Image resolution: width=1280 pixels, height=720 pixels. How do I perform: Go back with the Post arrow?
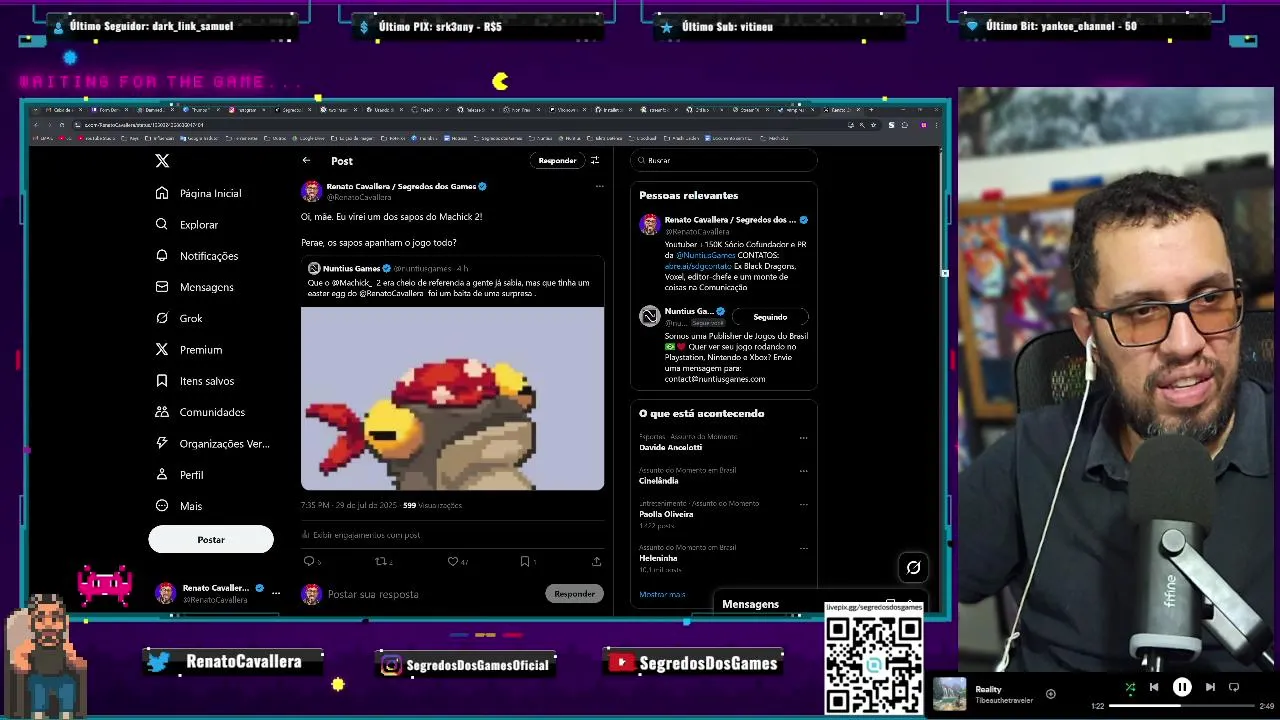(307, 160)
